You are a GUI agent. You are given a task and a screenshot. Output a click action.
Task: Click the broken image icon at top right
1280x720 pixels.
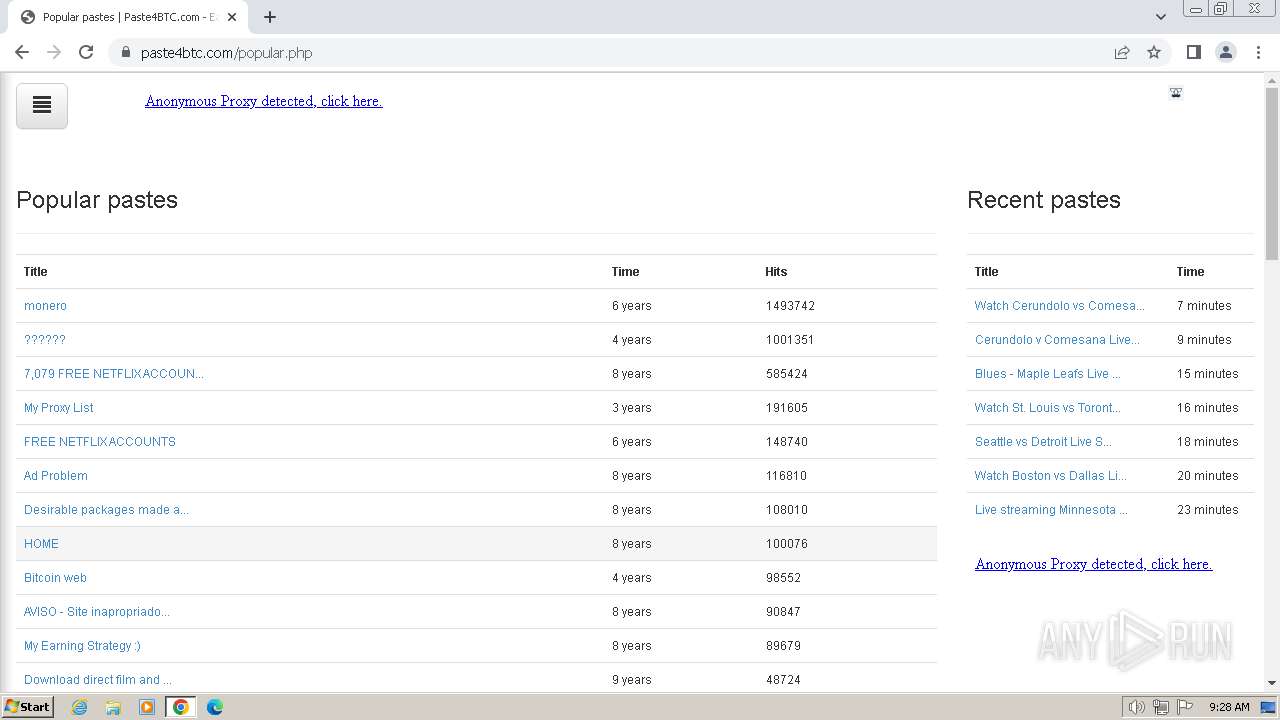[1176, 93]
